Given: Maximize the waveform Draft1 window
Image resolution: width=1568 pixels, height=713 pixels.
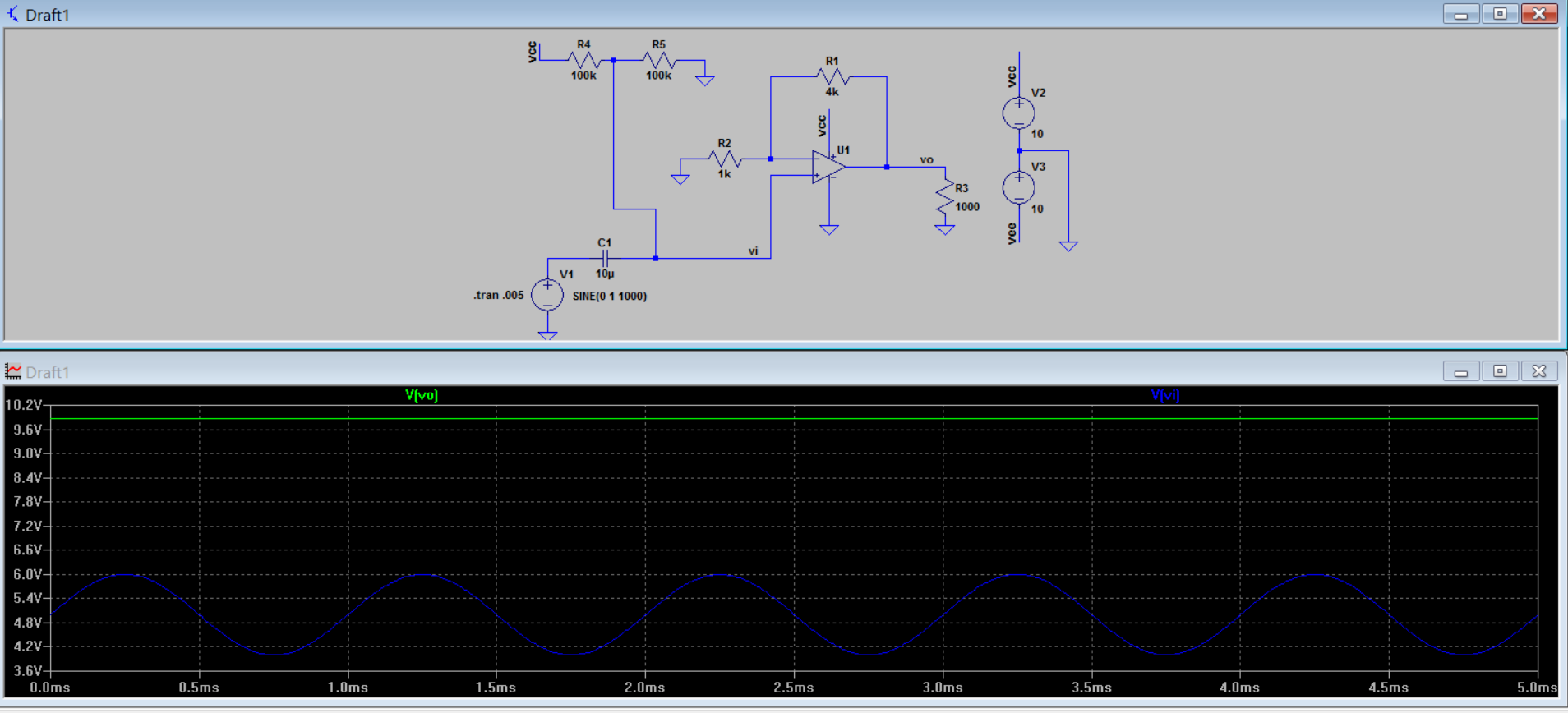Looking at the screenshot, I should coord(1500,371).
